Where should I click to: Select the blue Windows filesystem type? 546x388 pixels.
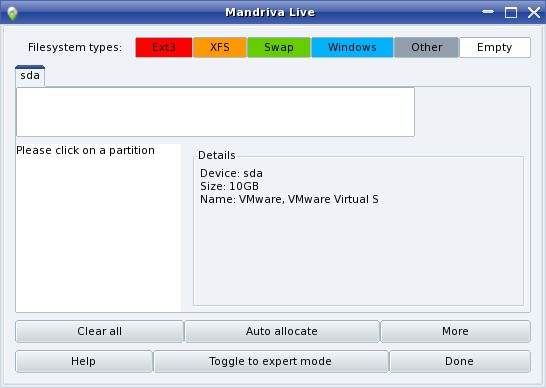pyautogui.click(x=352, y=47)
